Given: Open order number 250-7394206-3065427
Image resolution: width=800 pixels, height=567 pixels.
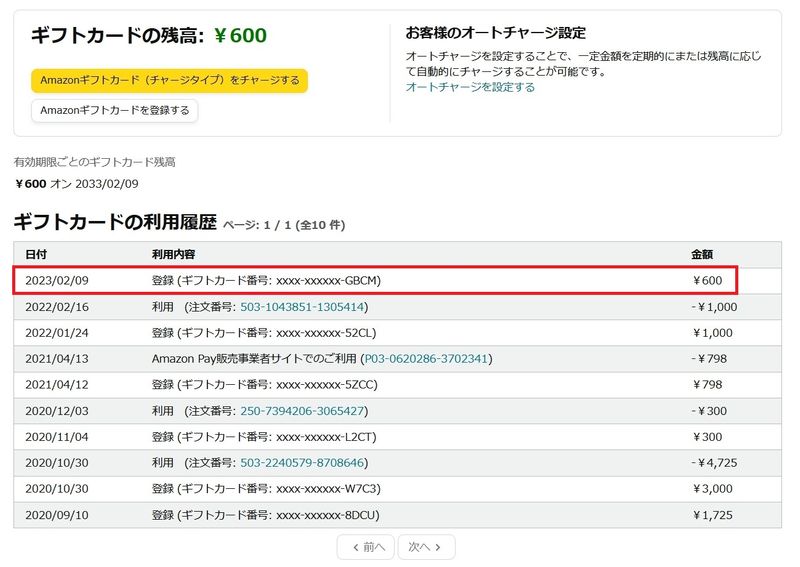Looking at the screenshot, I should (x=303, y=411).
